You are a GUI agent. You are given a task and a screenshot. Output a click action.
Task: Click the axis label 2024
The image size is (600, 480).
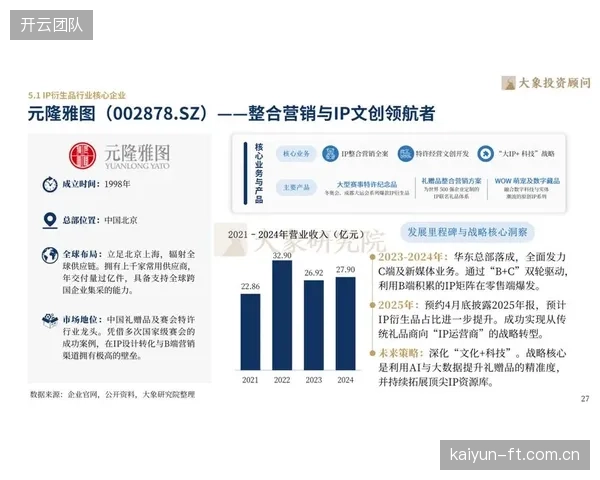346,380
